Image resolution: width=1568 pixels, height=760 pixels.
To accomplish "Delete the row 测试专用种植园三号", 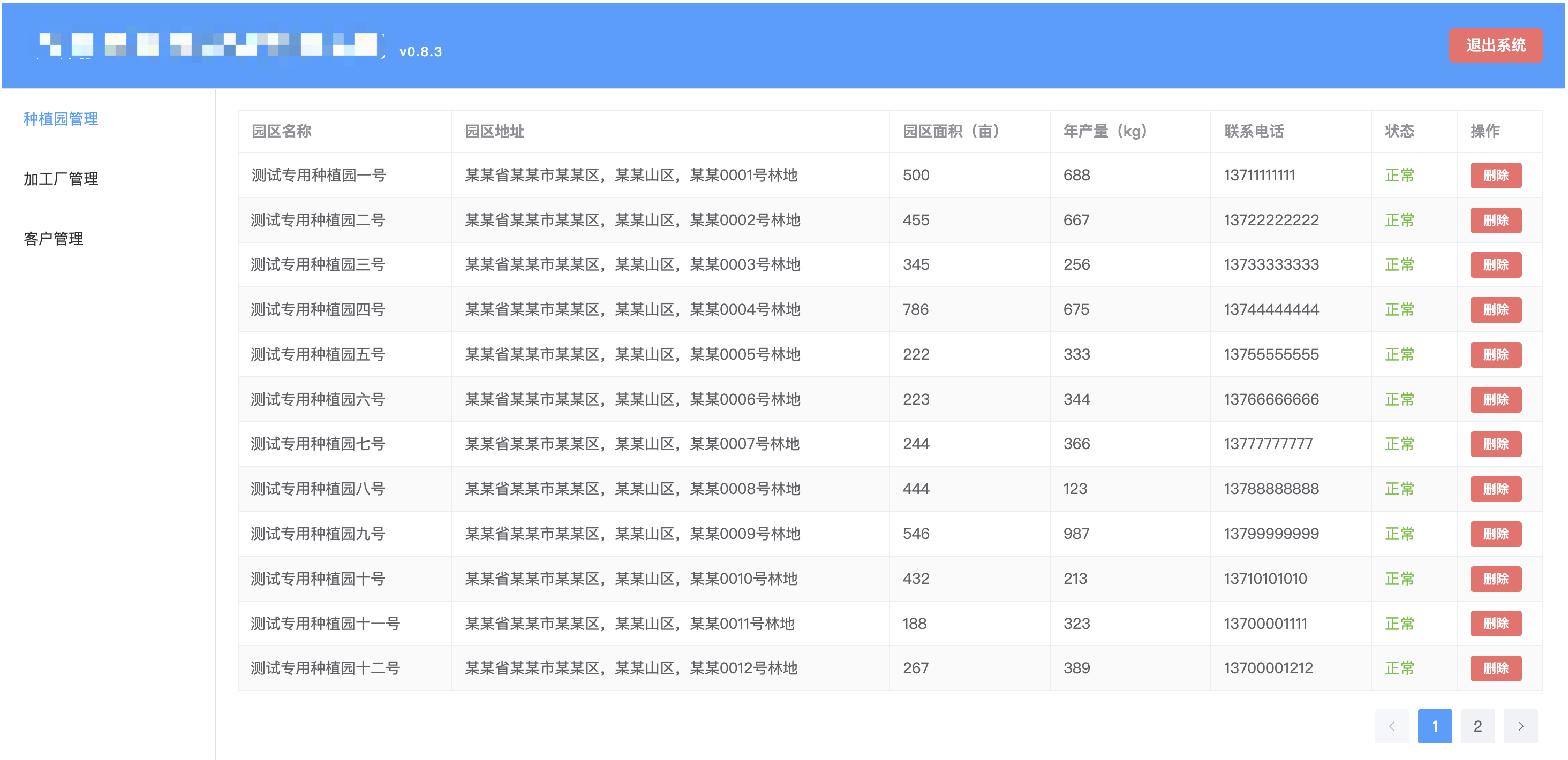I will click(x=1496, y=265).
